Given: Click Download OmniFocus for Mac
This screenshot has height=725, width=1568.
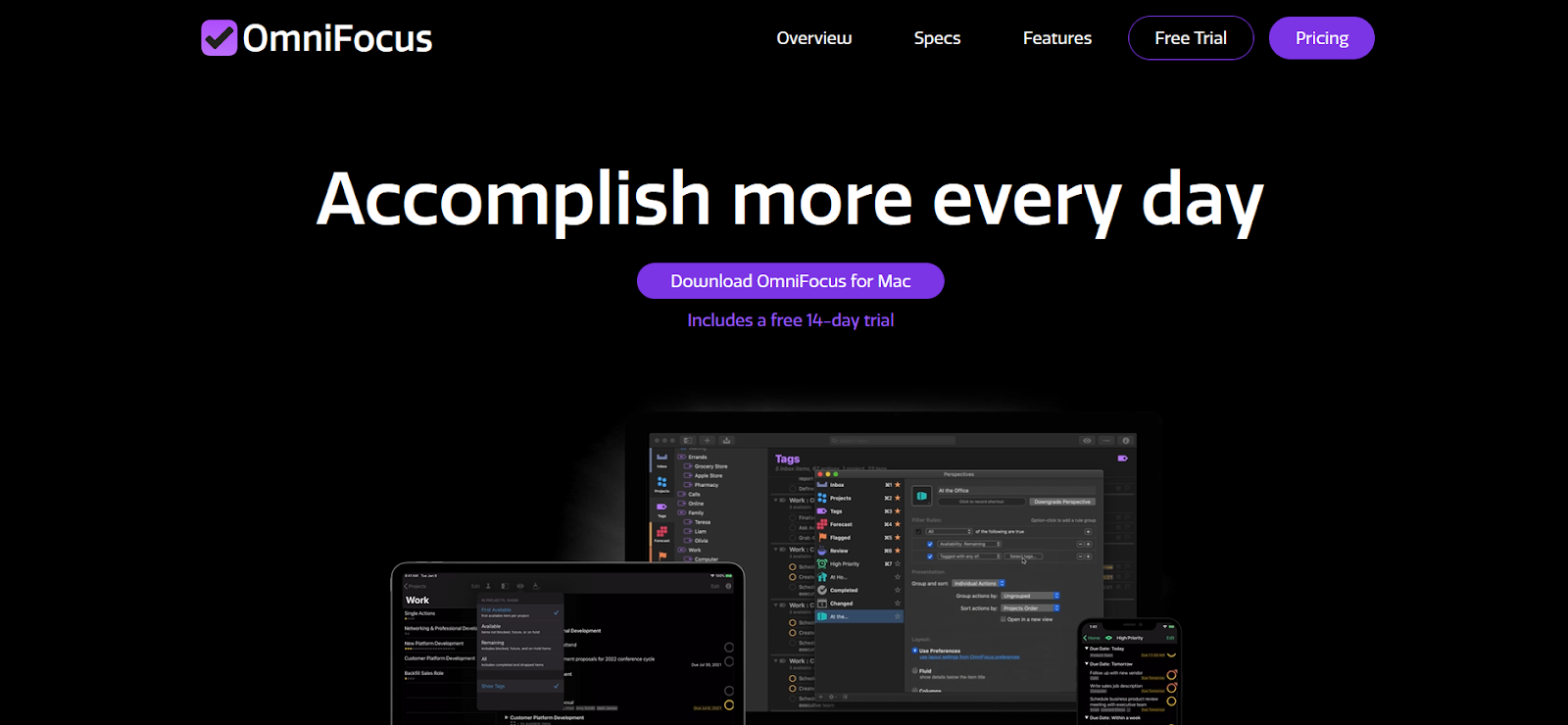Looking at the screenshot, I should [x=791, y=281].
